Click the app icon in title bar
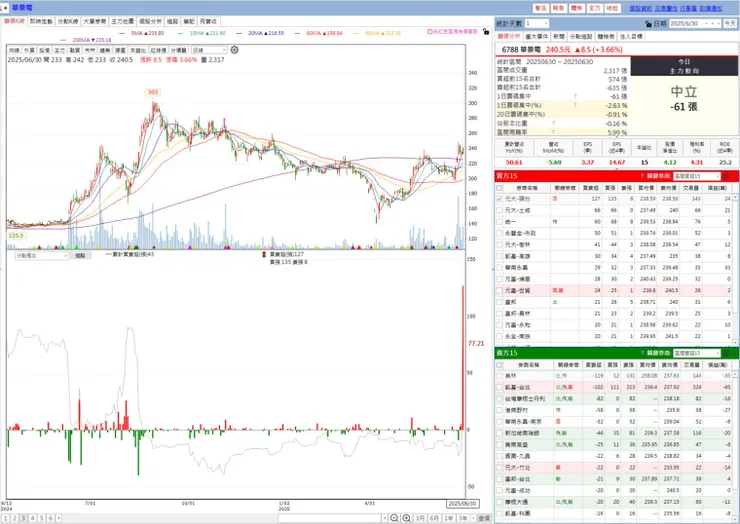This screenshot has height=524, width=740. coord(4,8)
